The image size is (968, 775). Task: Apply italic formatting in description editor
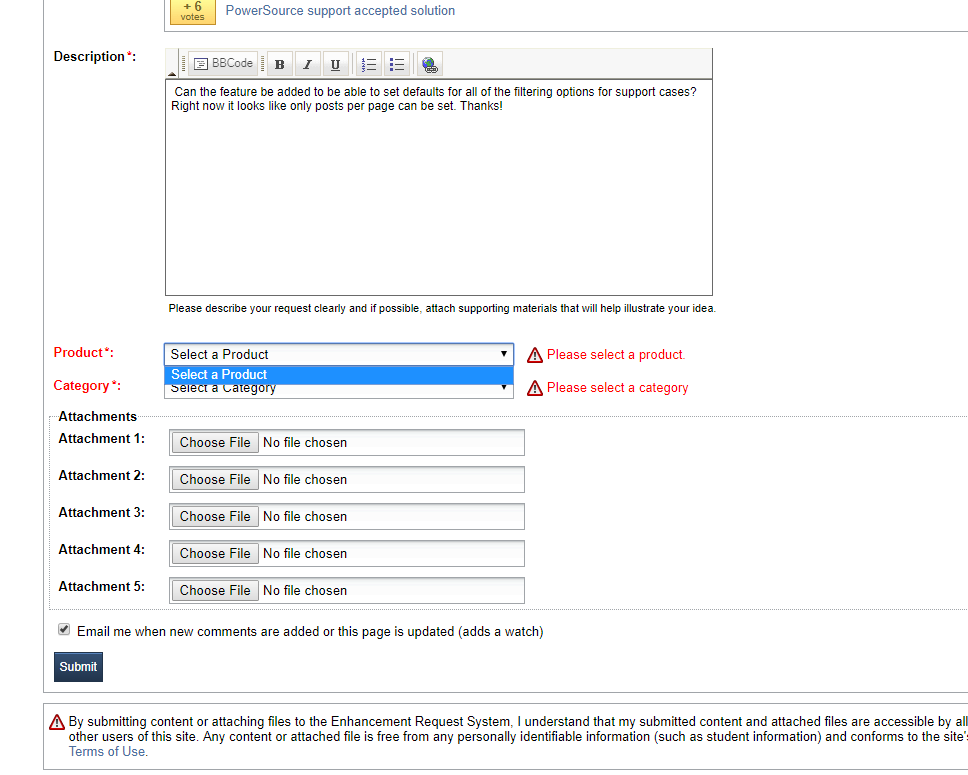point(307,64)
